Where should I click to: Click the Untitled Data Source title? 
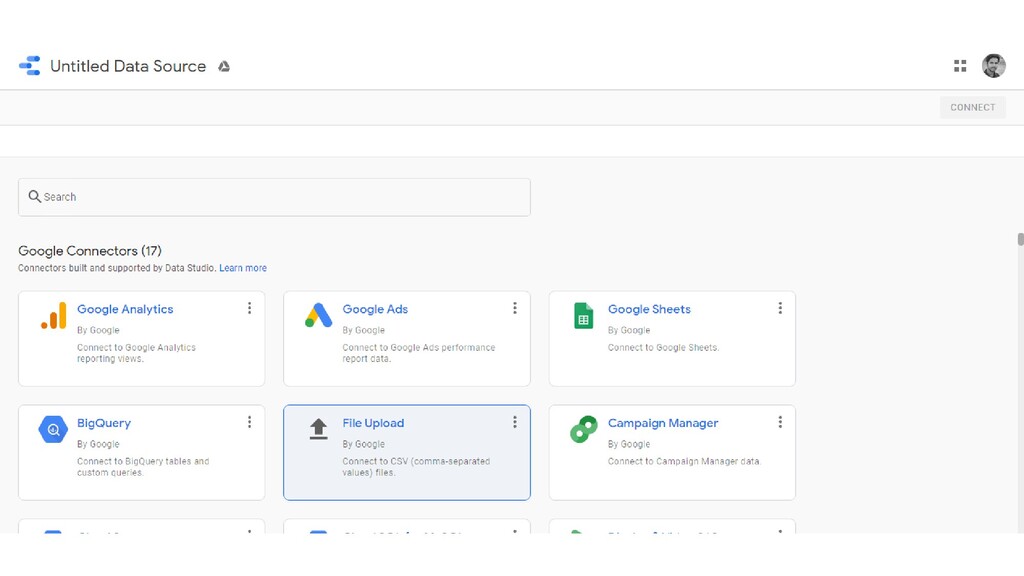click(128, 66)
